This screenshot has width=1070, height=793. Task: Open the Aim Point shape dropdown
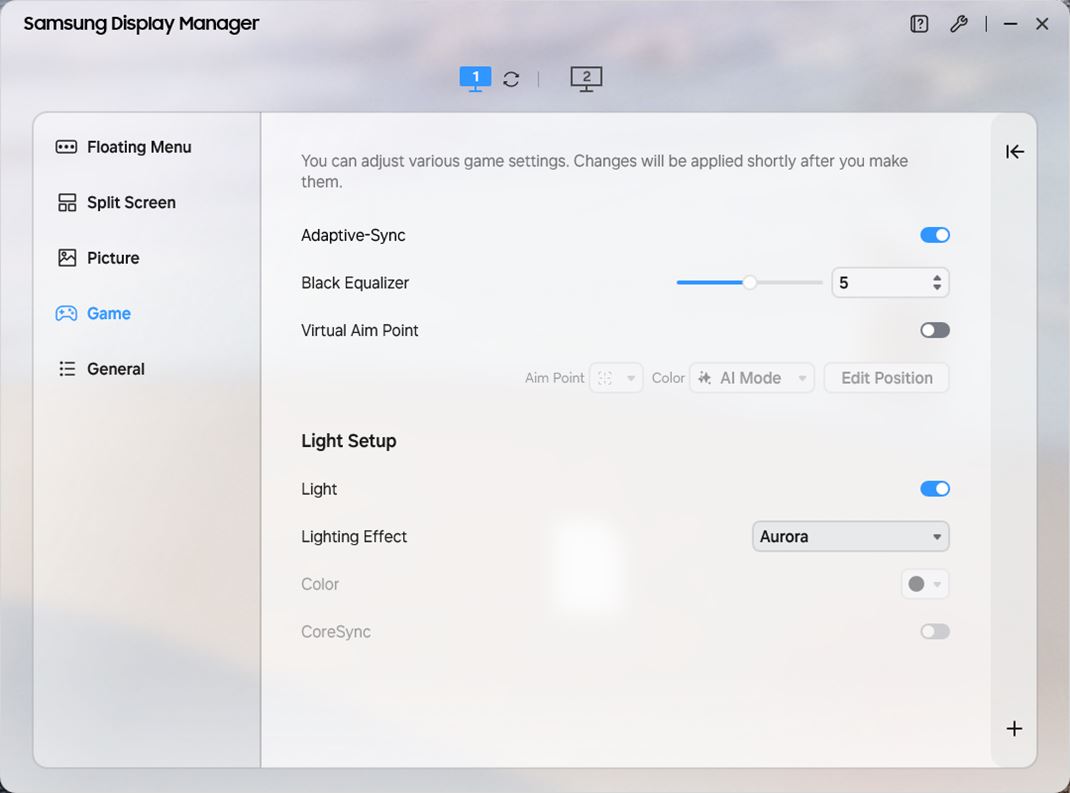tap(616, 377)
